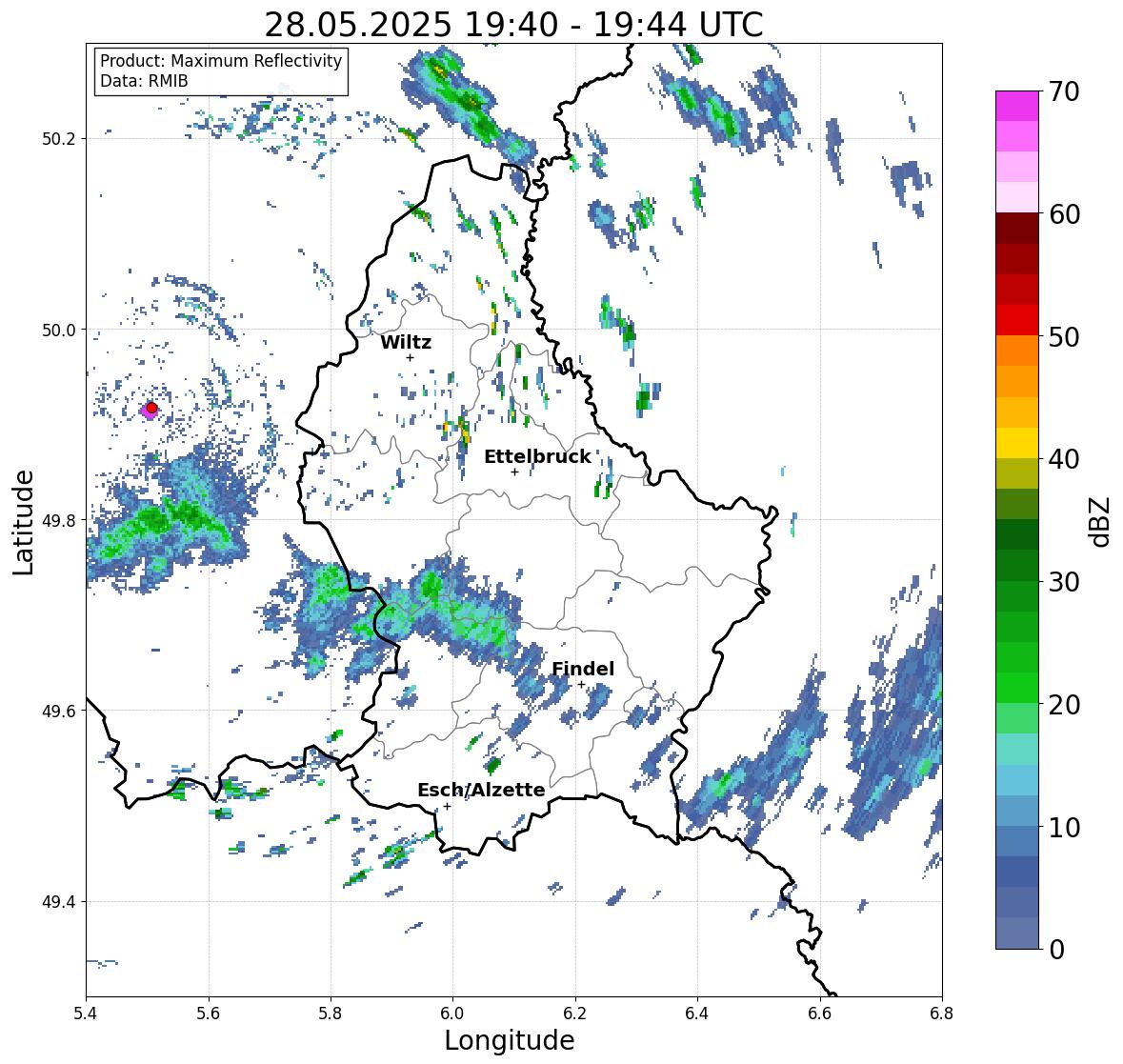
Task: Click the Esch/Alzette station cross marker
Action: pos(447,806)
